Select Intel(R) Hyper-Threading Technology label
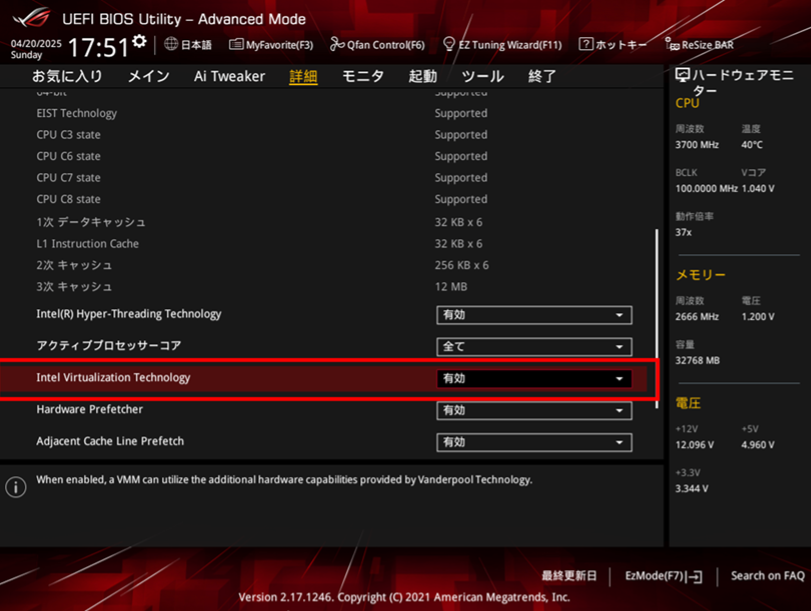This screenshot has height=611, width=811. point(129,314)
